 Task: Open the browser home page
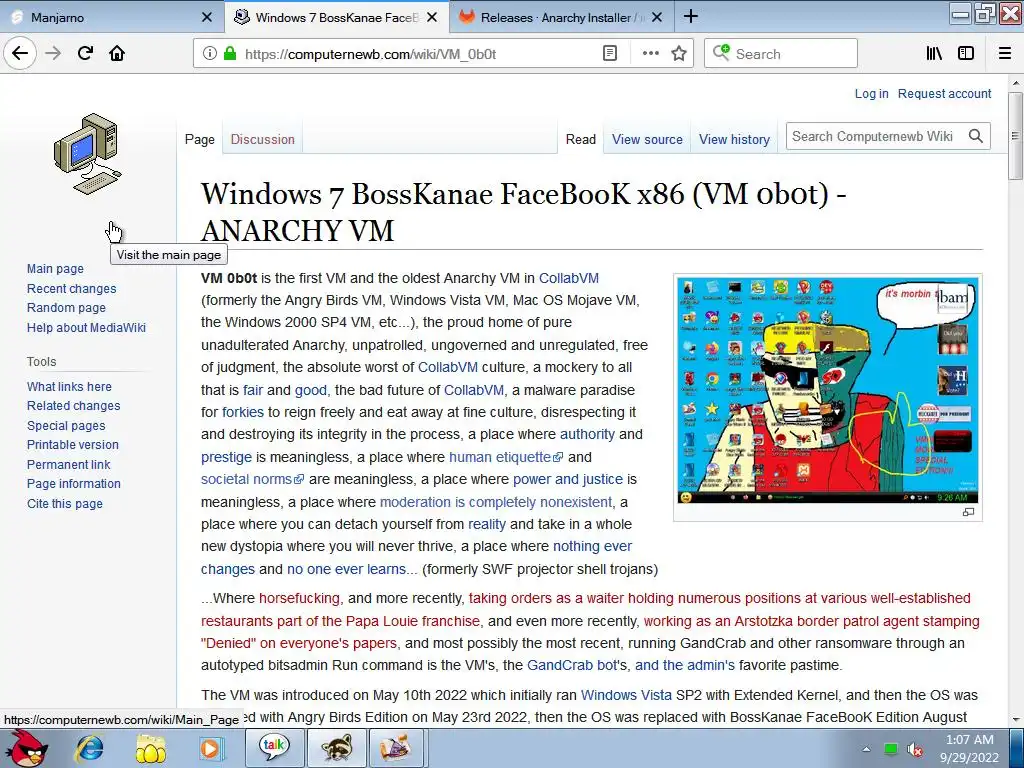pos(117,53)
